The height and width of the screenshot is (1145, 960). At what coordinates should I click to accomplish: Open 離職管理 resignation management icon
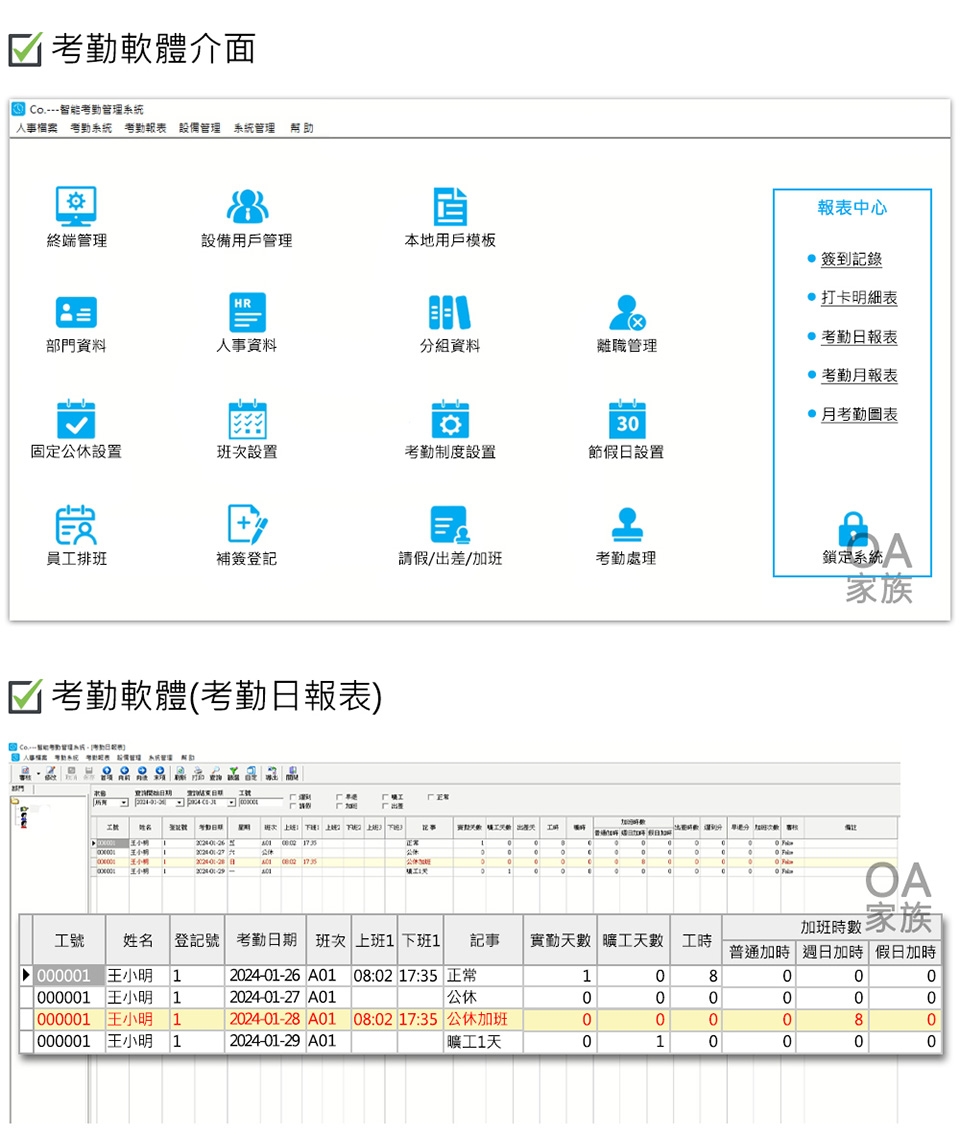point(627,313)
